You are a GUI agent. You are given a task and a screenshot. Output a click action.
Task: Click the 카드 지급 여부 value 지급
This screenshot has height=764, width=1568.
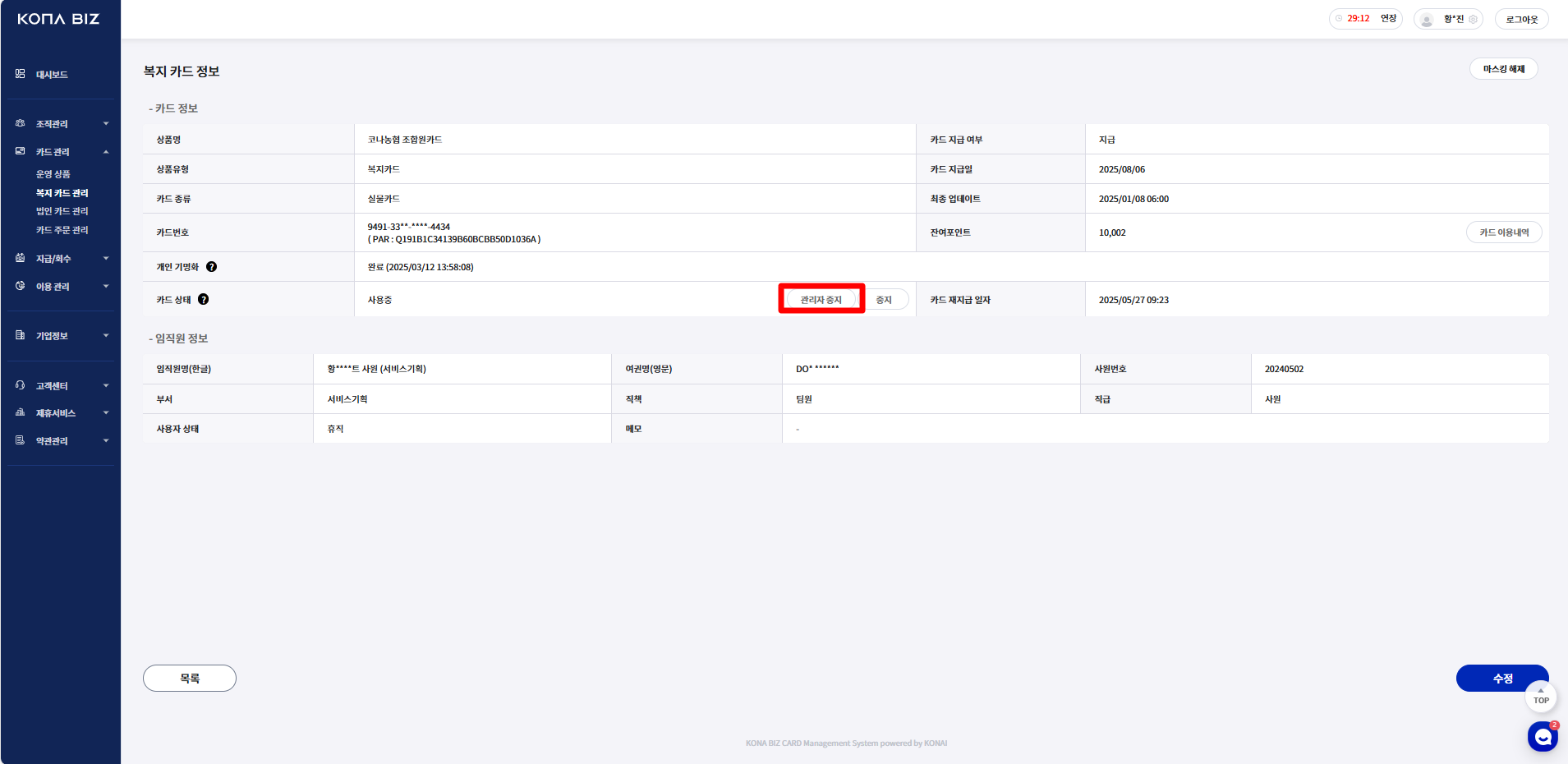coord(1107,140)
